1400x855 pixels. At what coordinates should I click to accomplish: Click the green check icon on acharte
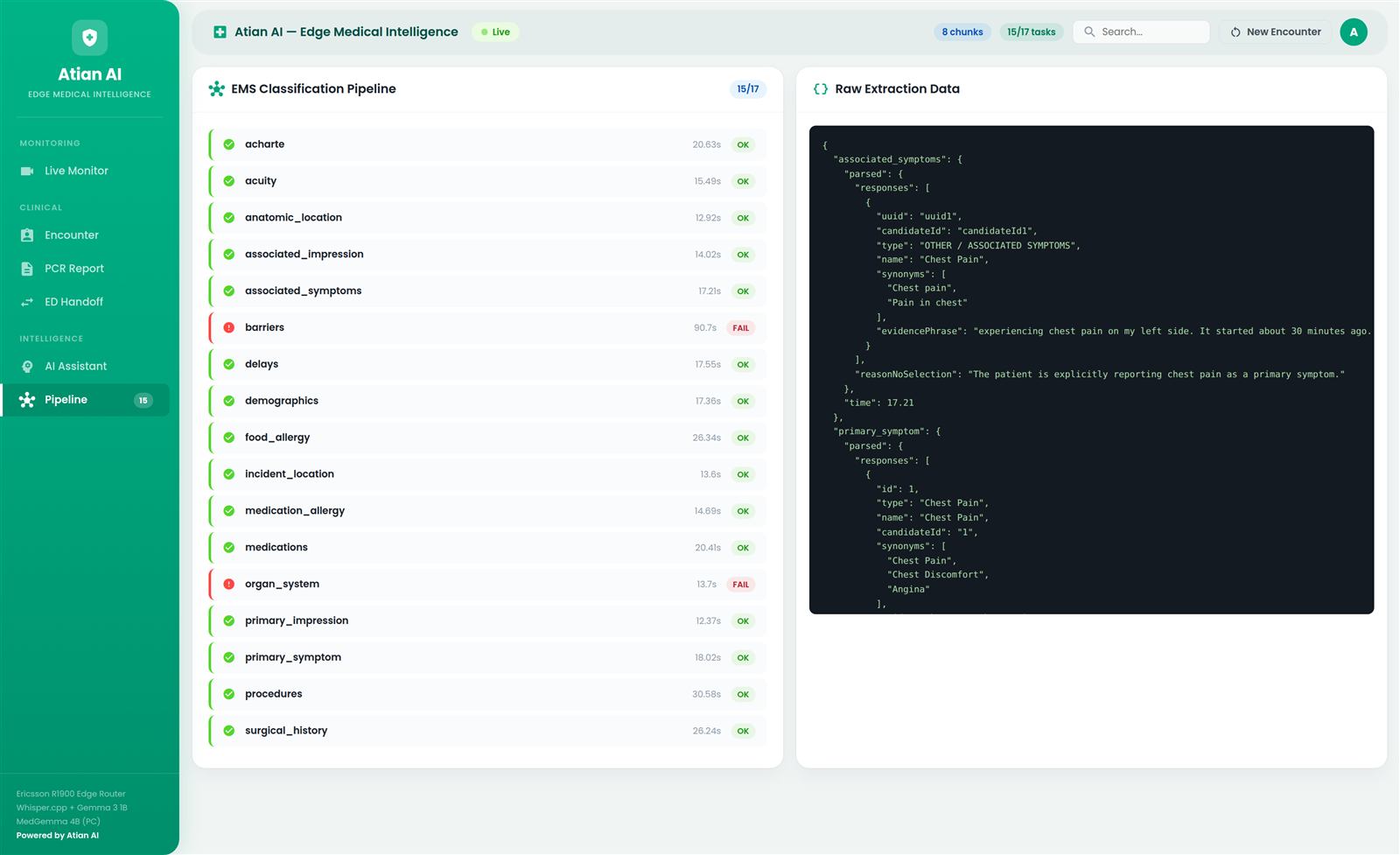[x=228, y=144]
